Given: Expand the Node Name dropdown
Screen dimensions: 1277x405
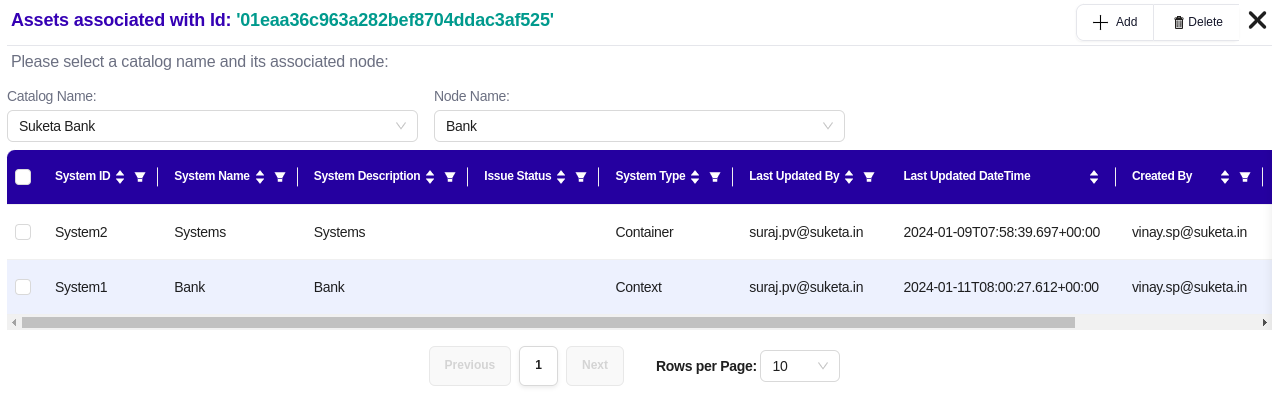Looking at the screenshot, I should click(639, 126).
